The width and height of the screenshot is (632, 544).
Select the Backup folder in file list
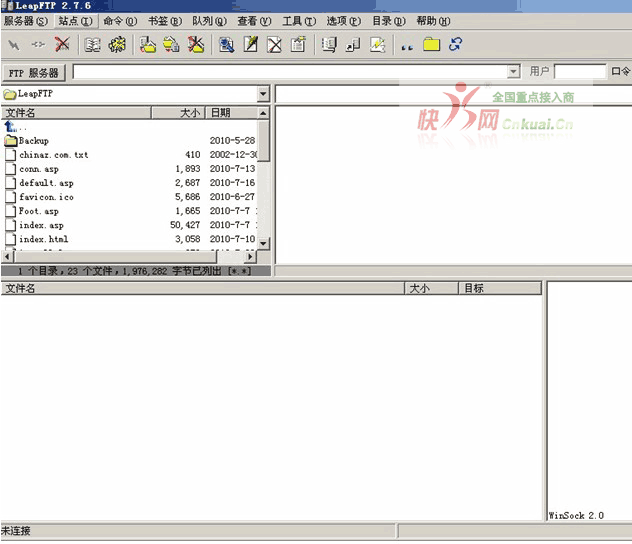(33, 141)
